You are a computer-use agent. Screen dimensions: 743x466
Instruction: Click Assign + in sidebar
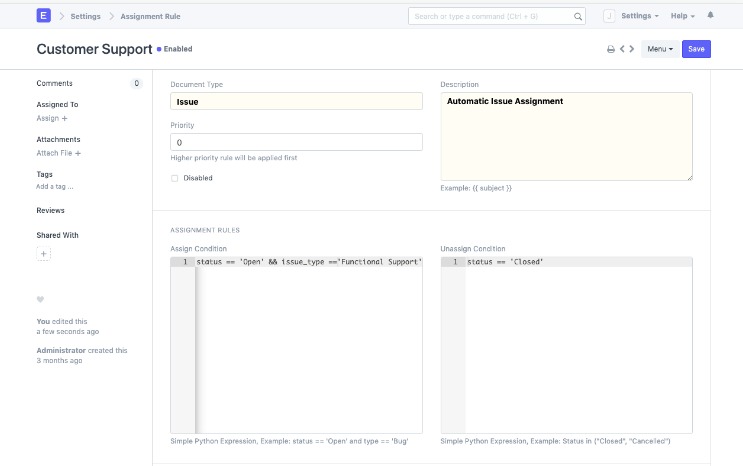point(52,118)
